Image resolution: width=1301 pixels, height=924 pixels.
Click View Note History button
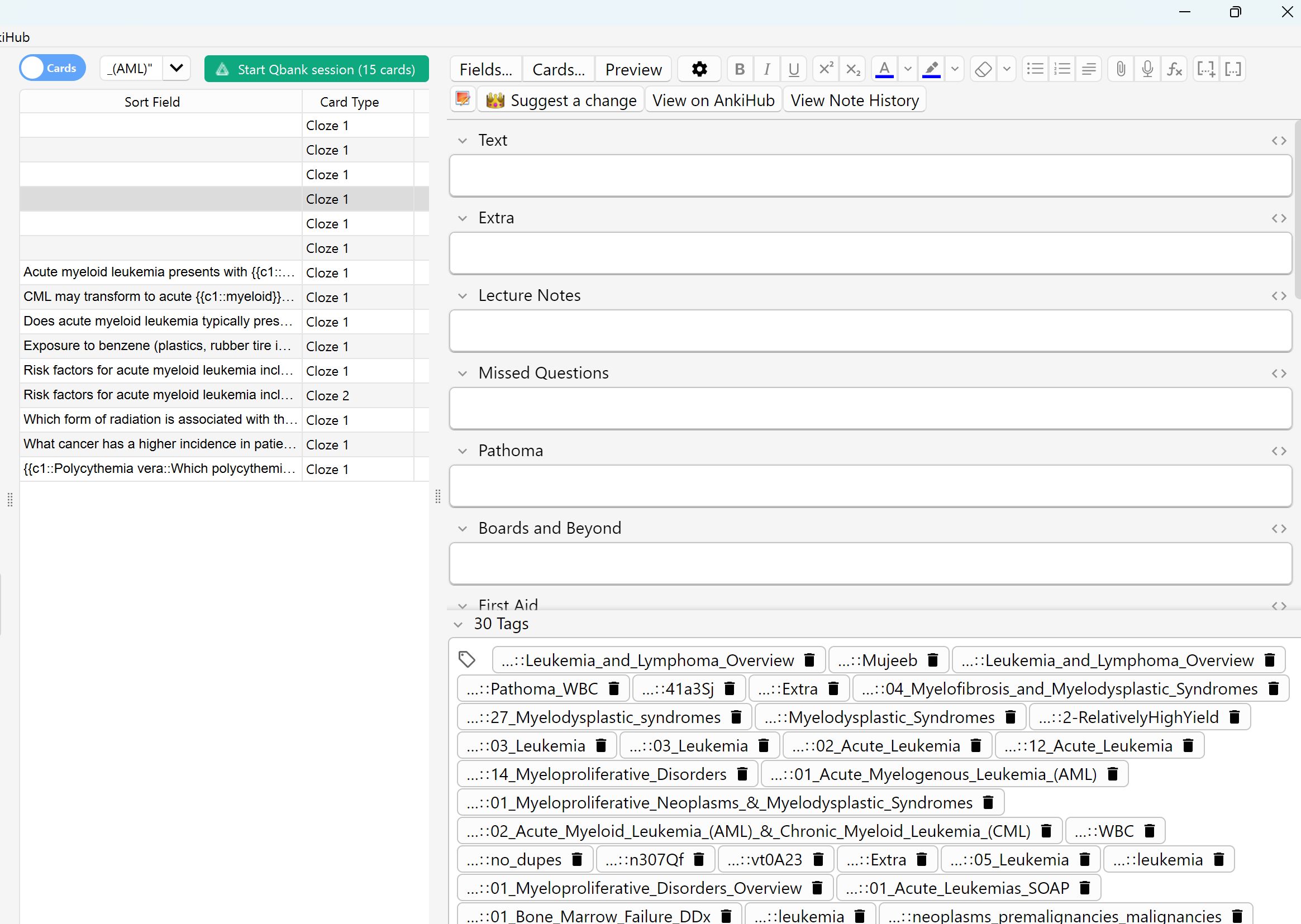pos(854,100)
